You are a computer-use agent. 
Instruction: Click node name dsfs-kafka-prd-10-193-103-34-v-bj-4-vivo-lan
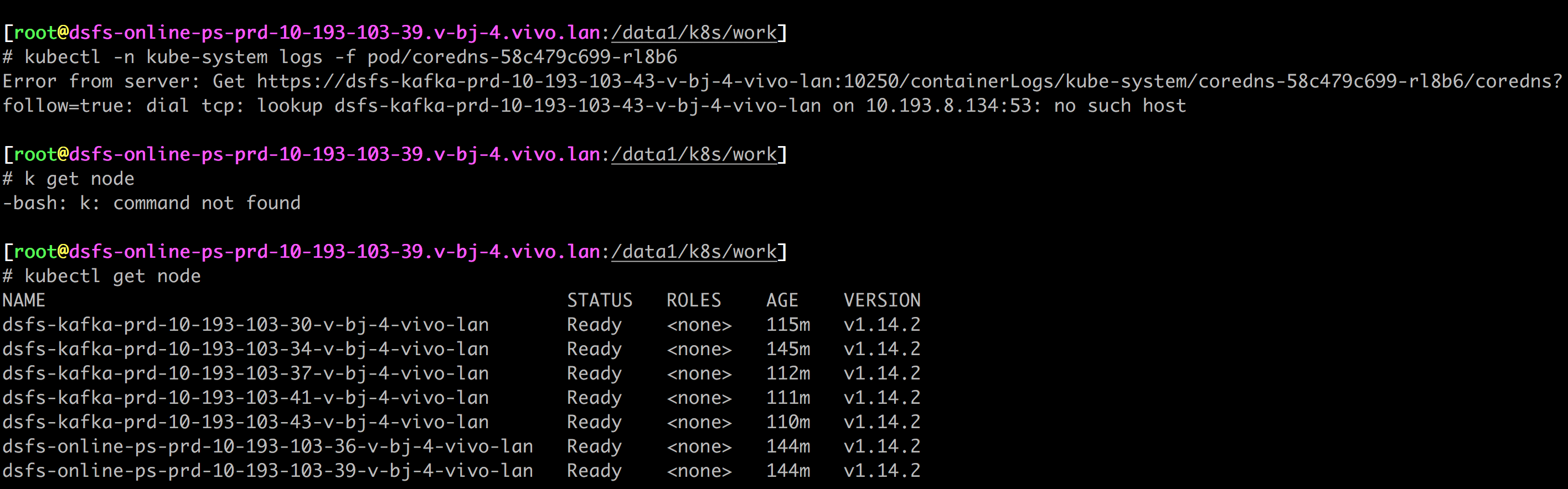pyautogui.click(x=245, y=349)
